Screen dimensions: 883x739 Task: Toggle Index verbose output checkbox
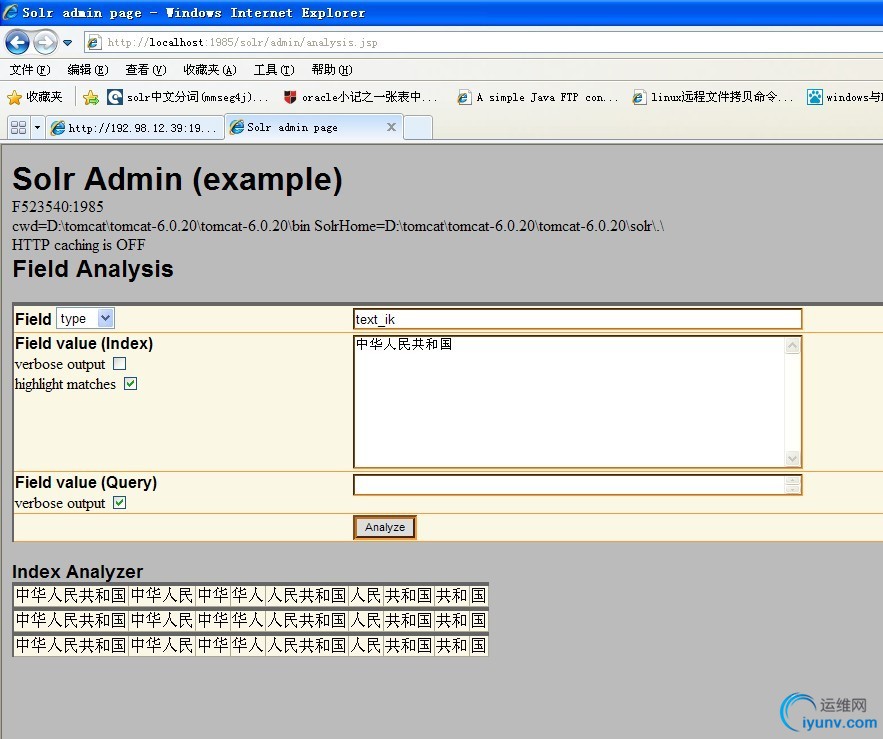[x=119, y=364]
